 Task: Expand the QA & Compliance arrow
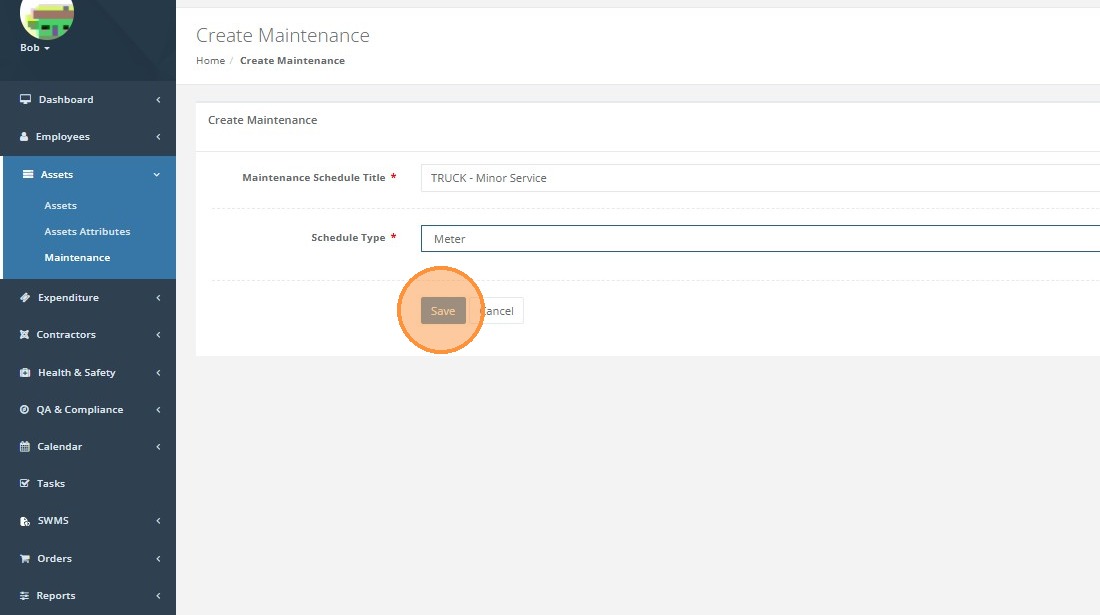[158, 410]
